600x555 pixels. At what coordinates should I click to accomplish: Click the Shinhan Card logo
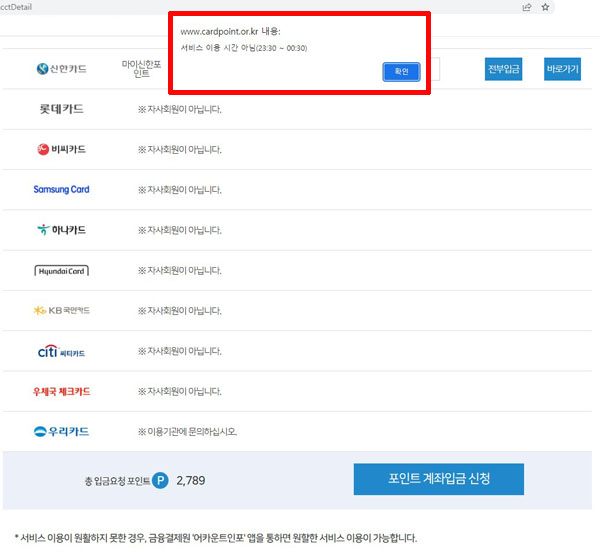(62, 69)
